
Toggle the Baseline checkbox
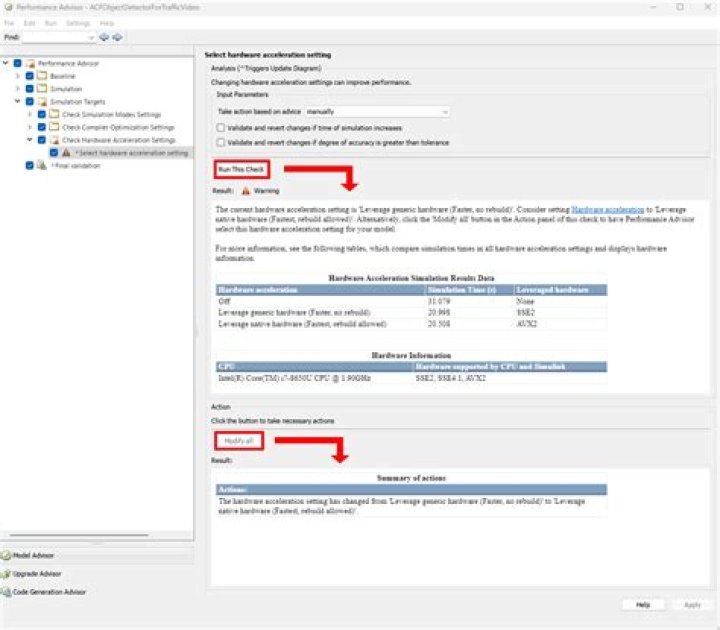pos(30,76)
